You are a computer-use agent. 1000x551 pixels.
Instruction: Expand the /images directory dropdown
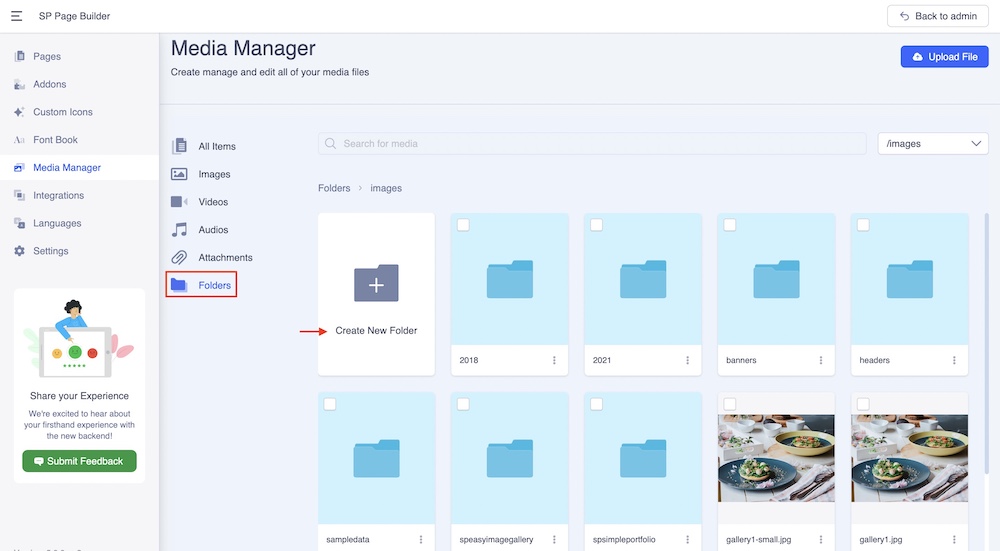tap(932, 144)
